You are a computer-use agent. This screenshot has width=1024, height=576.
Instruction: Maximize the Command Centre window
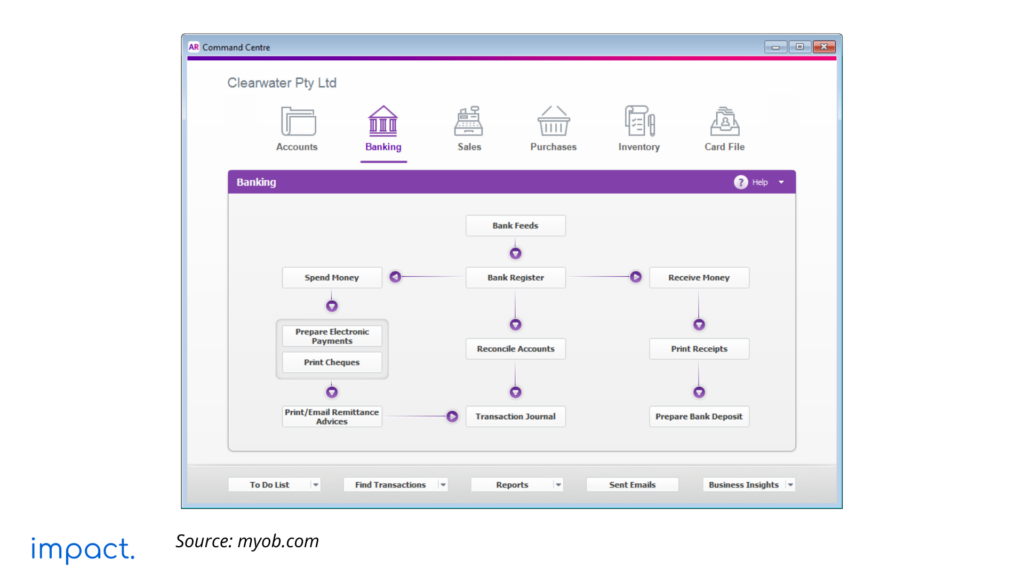799,47
